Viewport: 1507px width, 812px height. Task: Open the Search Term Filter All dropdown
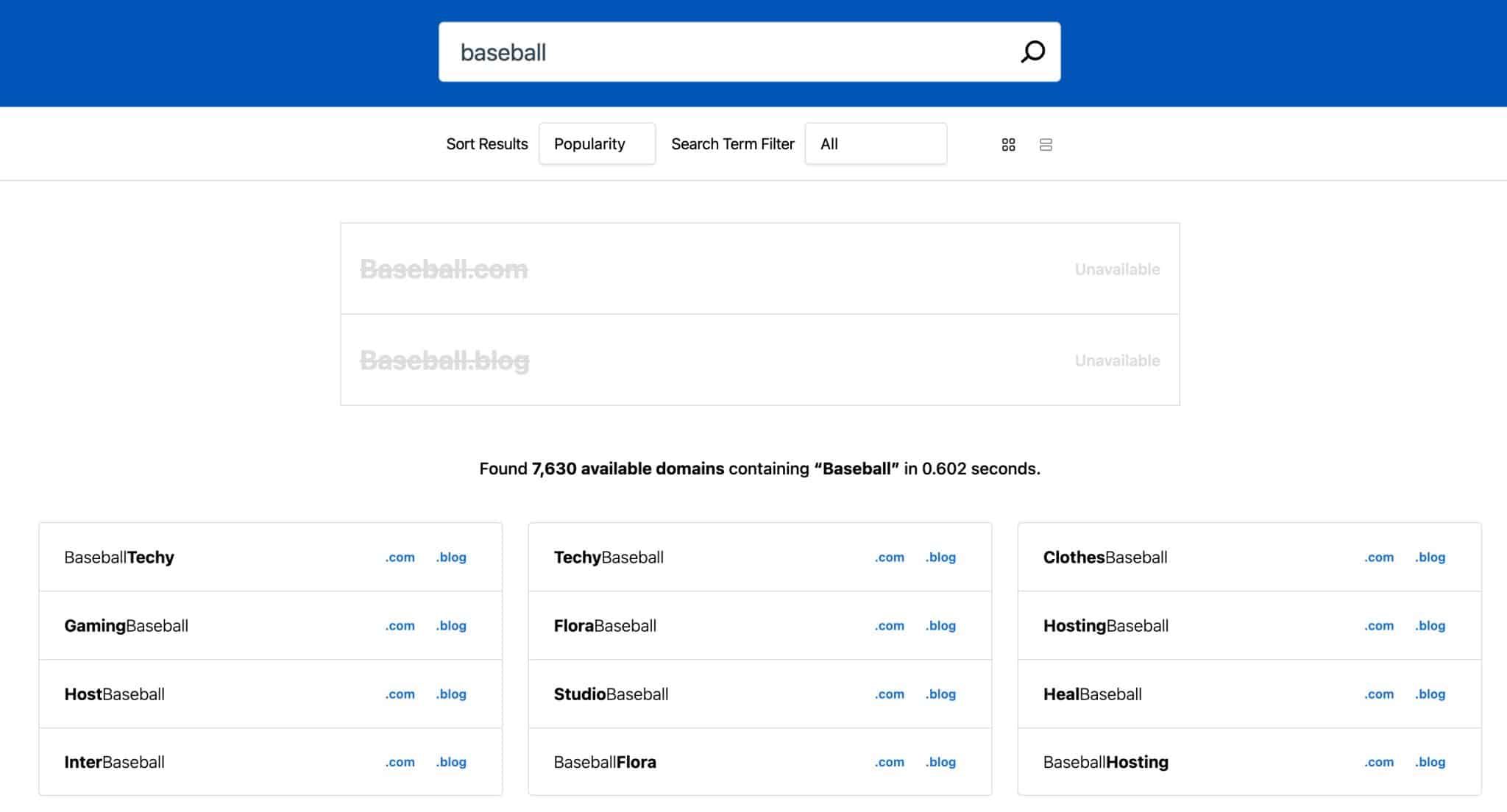(876, 143)
